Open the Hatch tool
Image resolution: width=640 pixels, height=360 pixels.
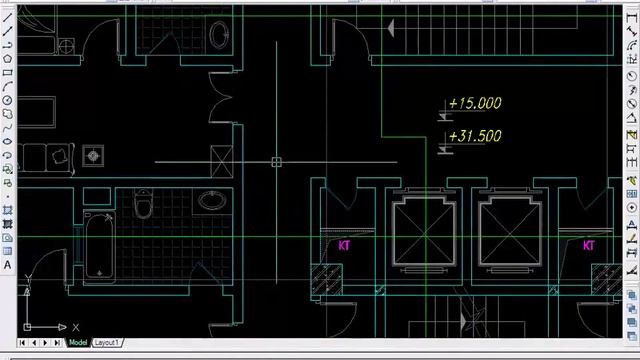[x=7, y=211]
